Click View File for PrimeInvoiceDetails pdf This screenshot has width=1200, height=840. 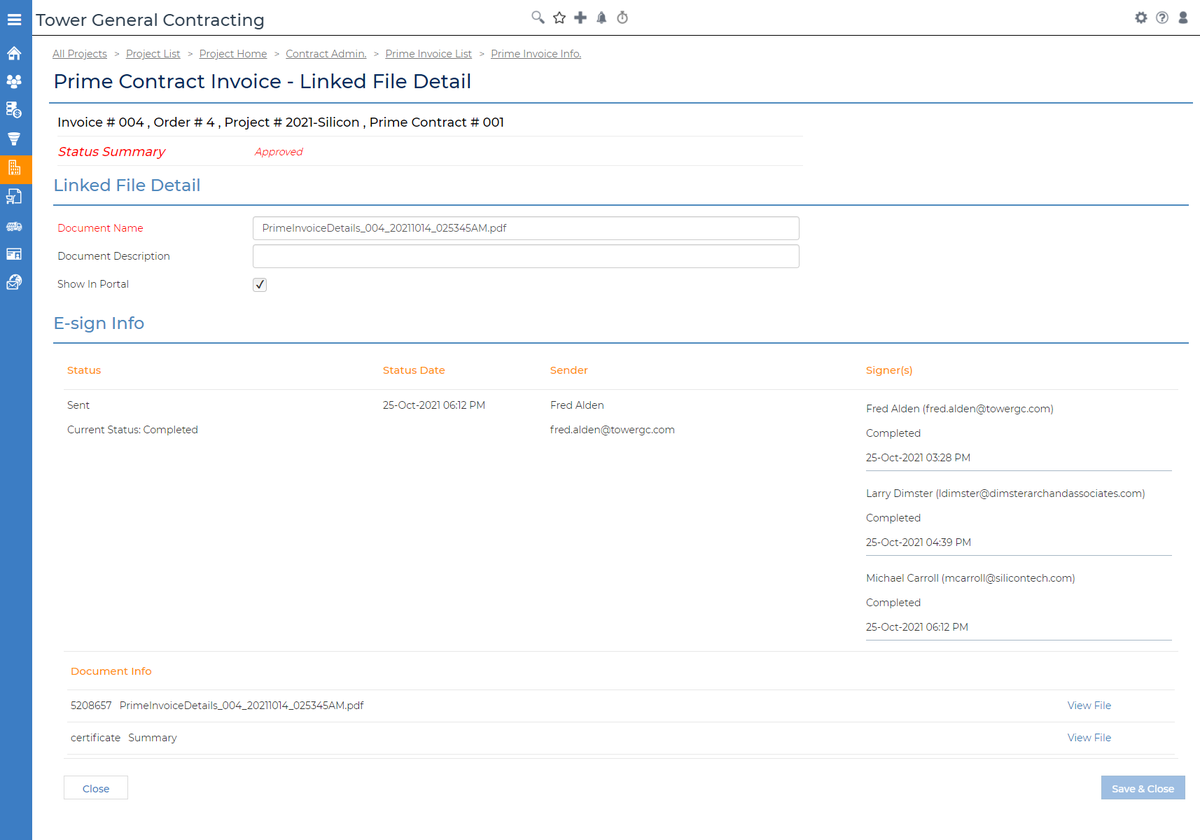click(x=1089, y=706)
